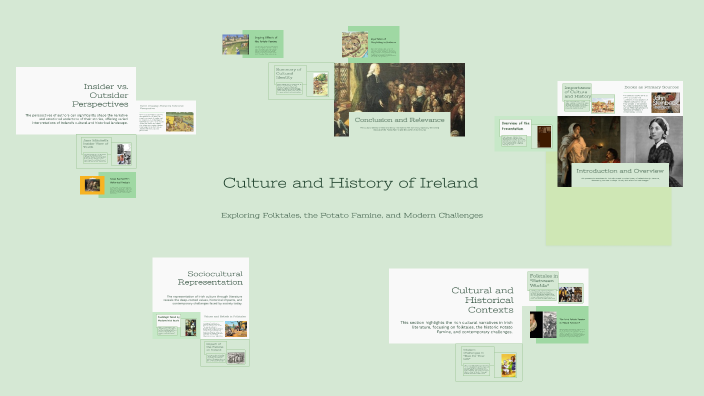This screenshot has width=704, height=396.
Task: Select the ancient city illustration in Importance of Culture
Action: [x=603, y=106]
